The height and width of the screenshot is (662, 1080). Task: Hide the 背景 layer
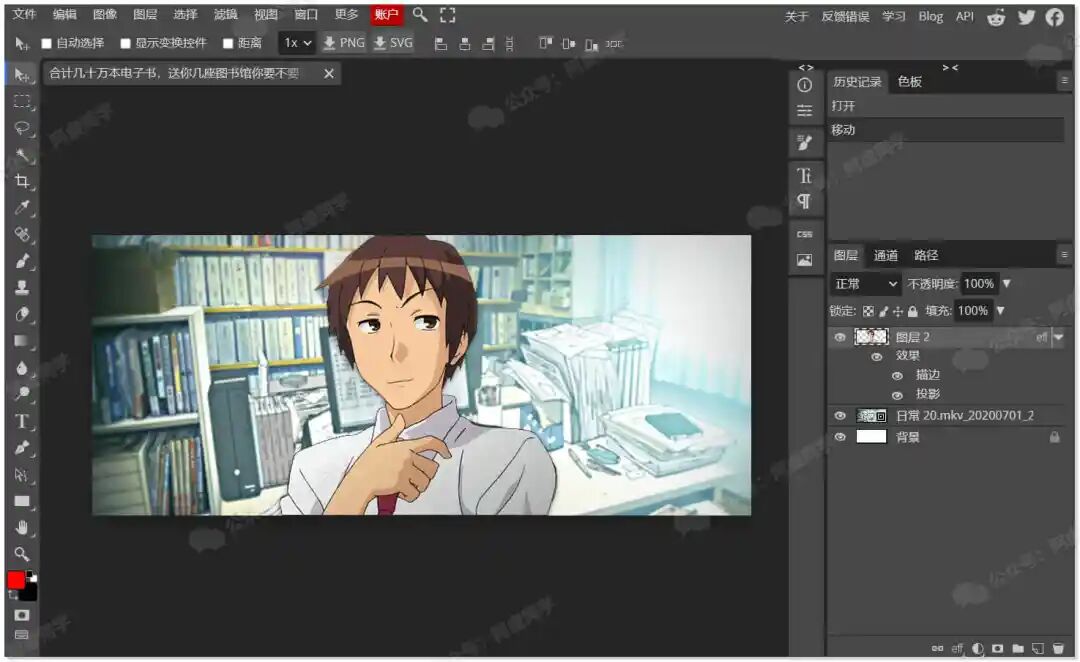pyautogui.click(x=840, y=437)
